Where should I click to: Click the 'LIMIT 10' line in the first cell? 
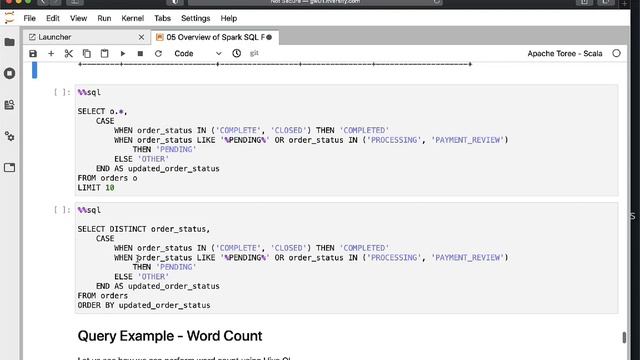pyautogui.click(x=96, y=188)
